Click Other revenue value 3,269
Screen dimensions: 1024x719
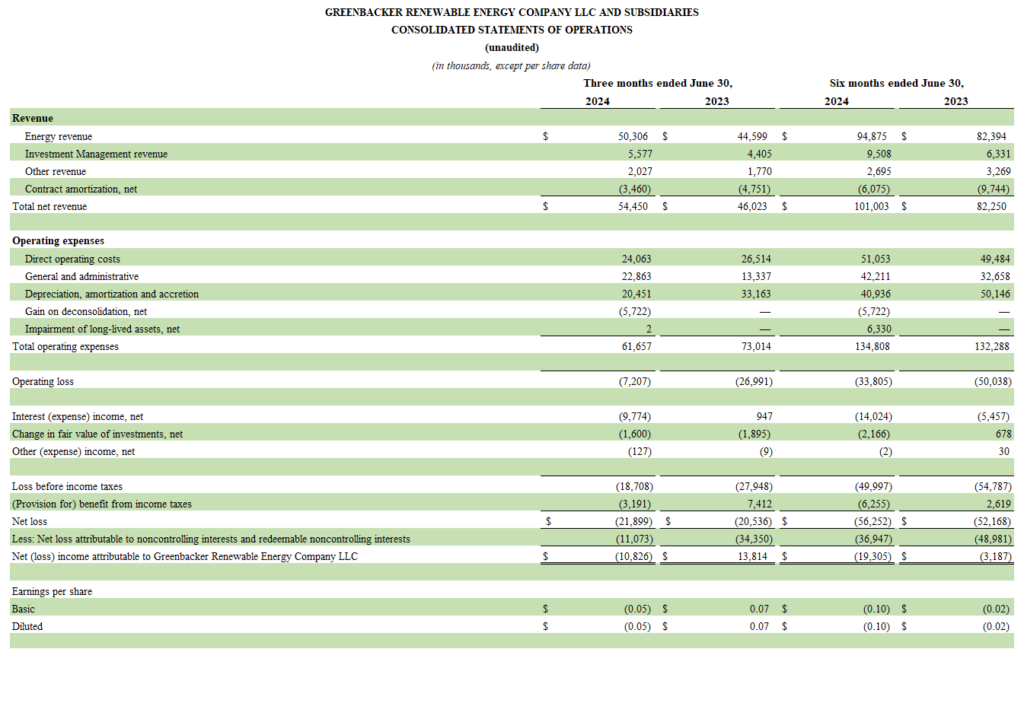998,172
